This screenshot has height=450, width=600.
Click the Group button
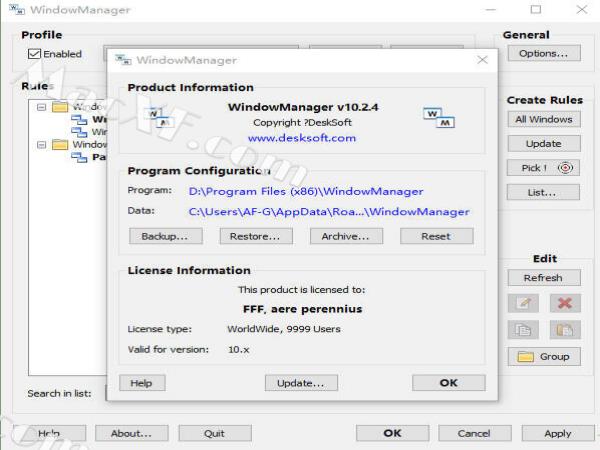click(544, 357)
